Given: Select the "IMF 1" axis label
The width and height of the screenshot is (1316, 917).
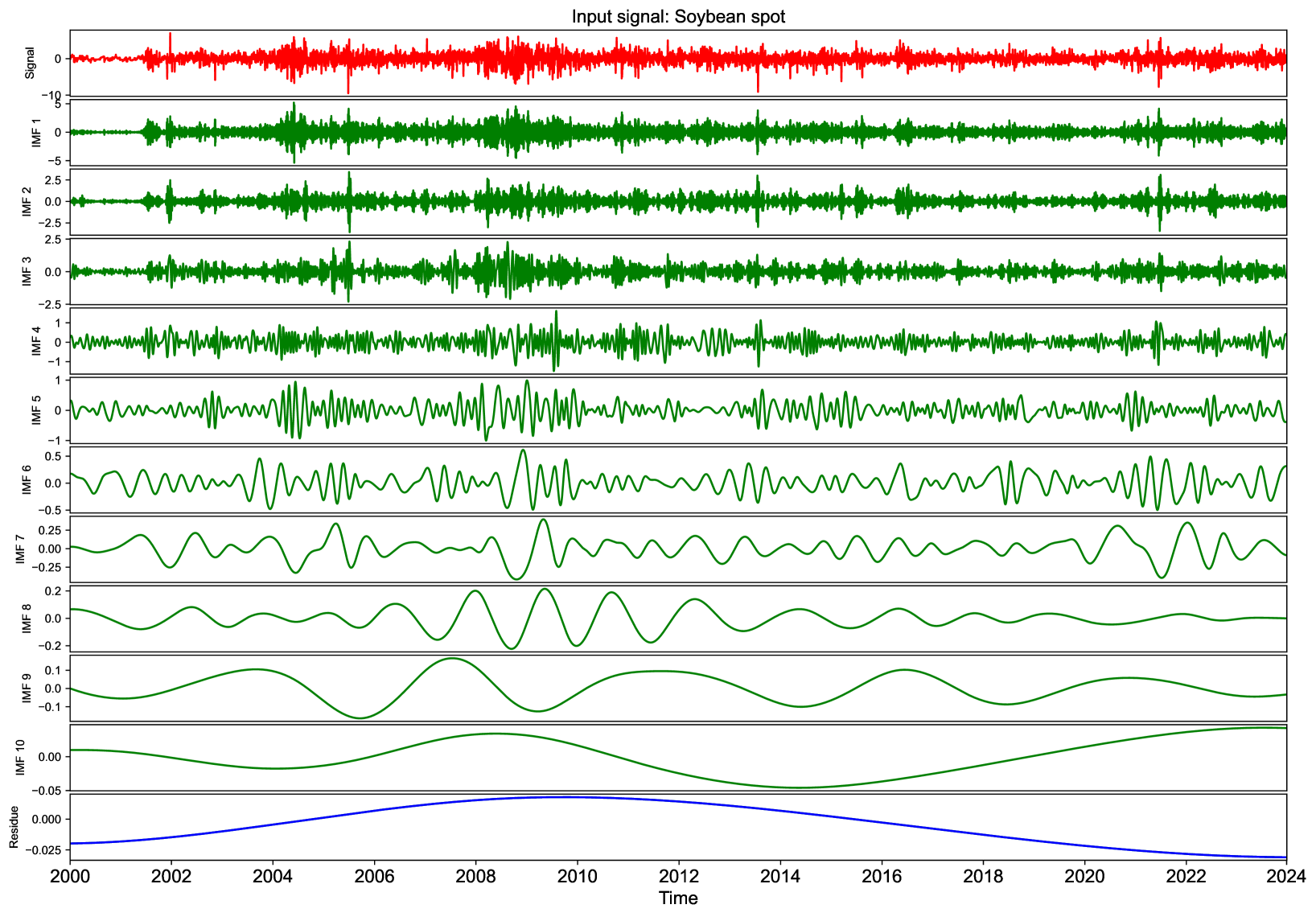Looking at the screenshot, I should [x=35, y=132].
